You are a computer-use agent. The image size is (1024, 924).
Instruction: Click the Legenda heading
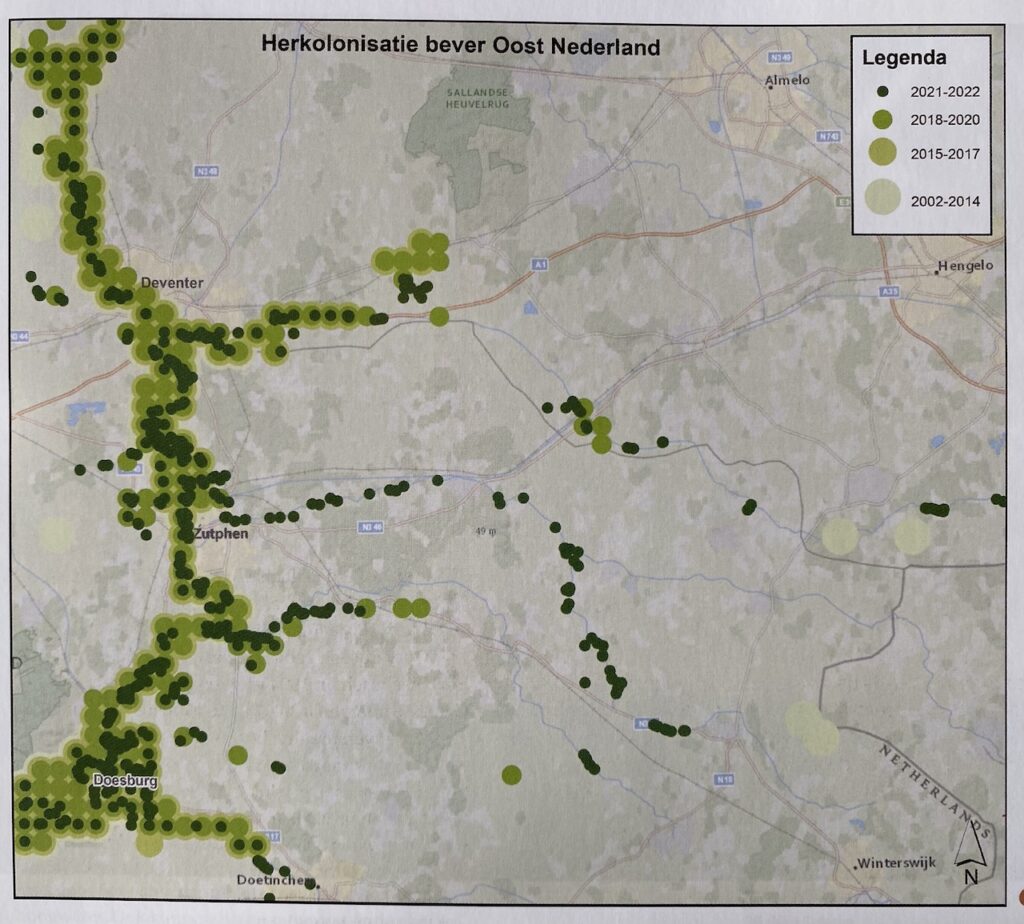905,58
